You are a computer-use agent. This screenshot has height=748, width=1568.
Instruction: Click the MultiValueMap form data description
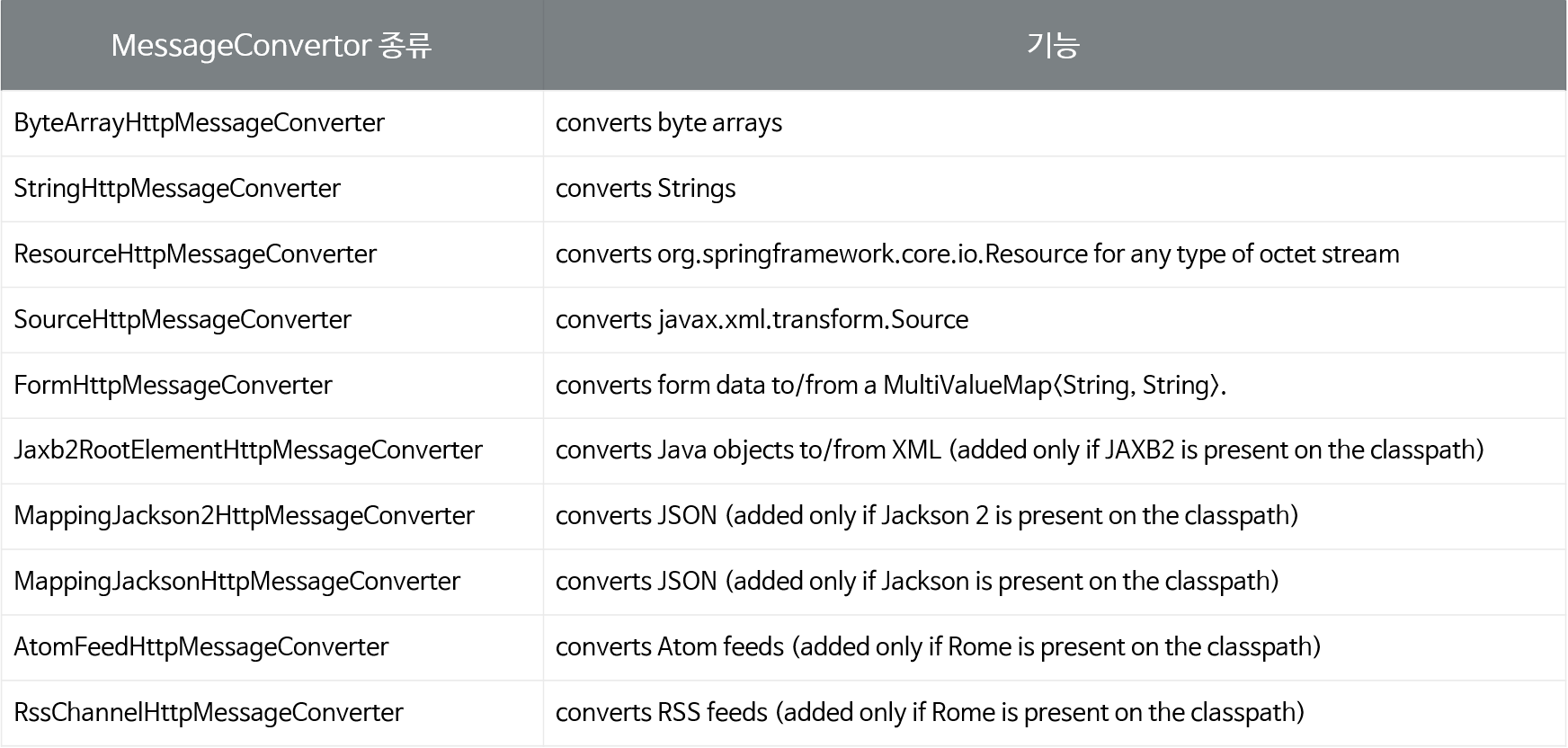point(891,386)
